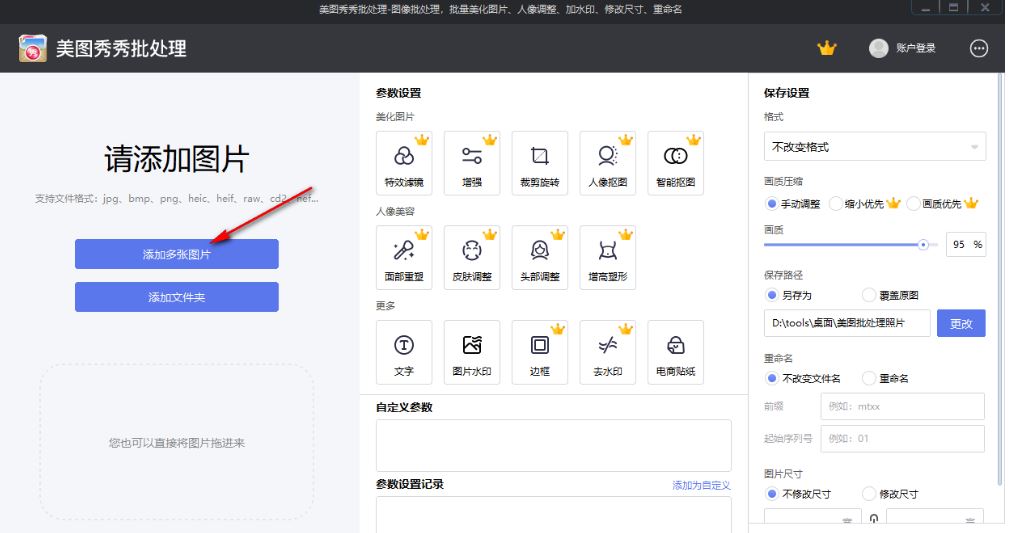This screenshot has width=1009, height=533.
Task: Click 添加文件夹 add folder button
Action: tap(176, 297)
